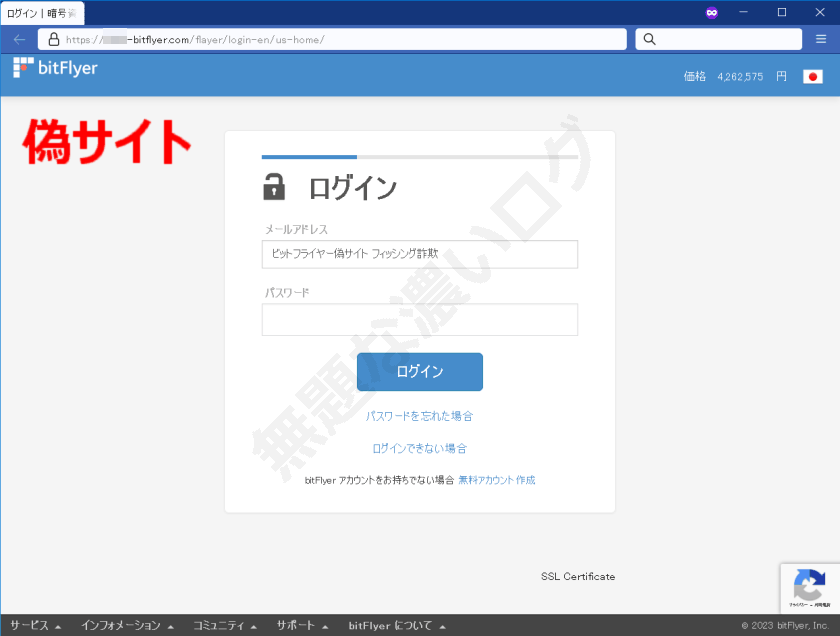Click the 価格 4,262,575 円 price text
The image size is (840, 636).
[735, 77]
